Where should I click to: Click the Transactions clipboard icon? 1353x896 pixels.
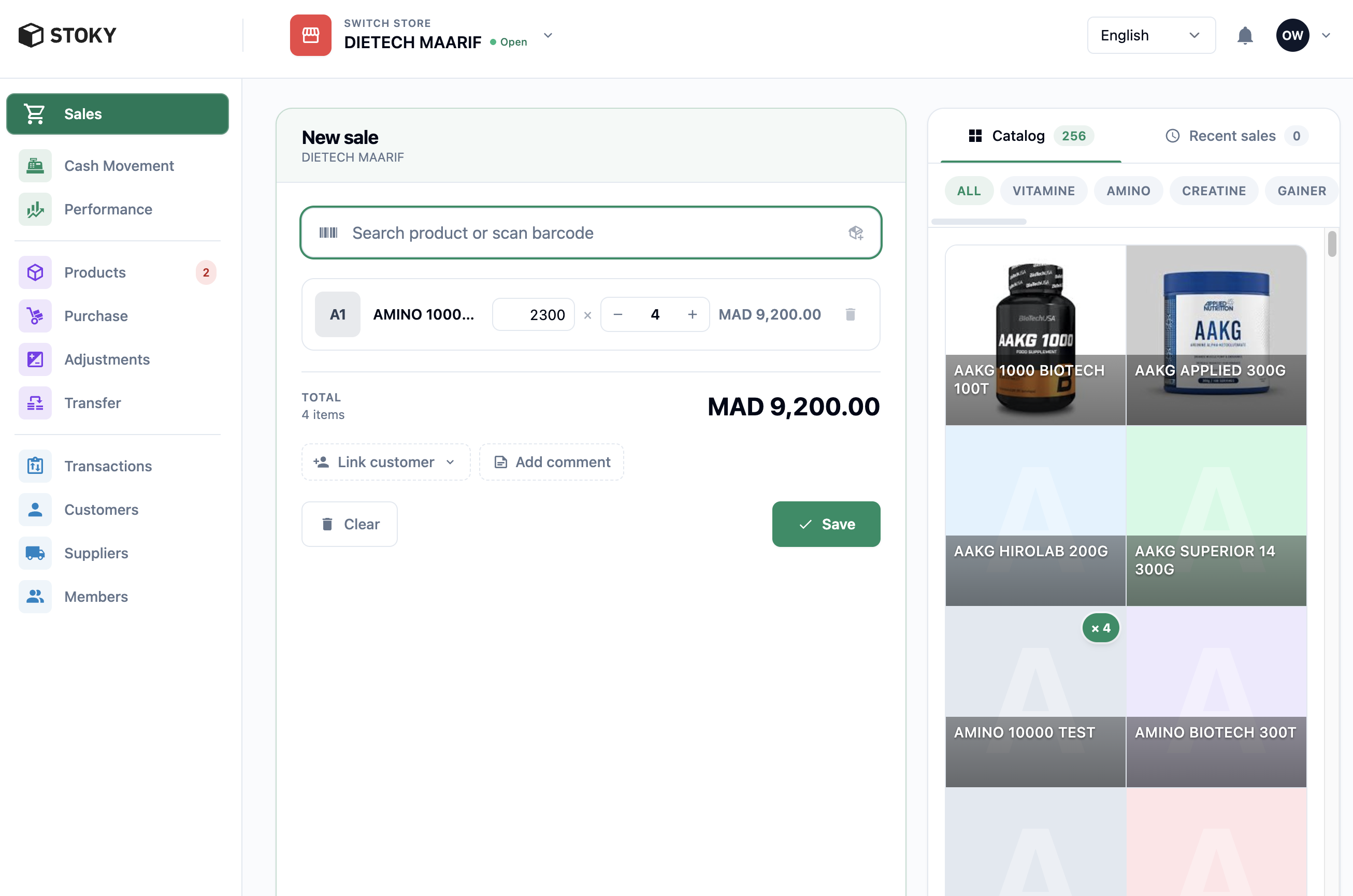coord(35,466)
